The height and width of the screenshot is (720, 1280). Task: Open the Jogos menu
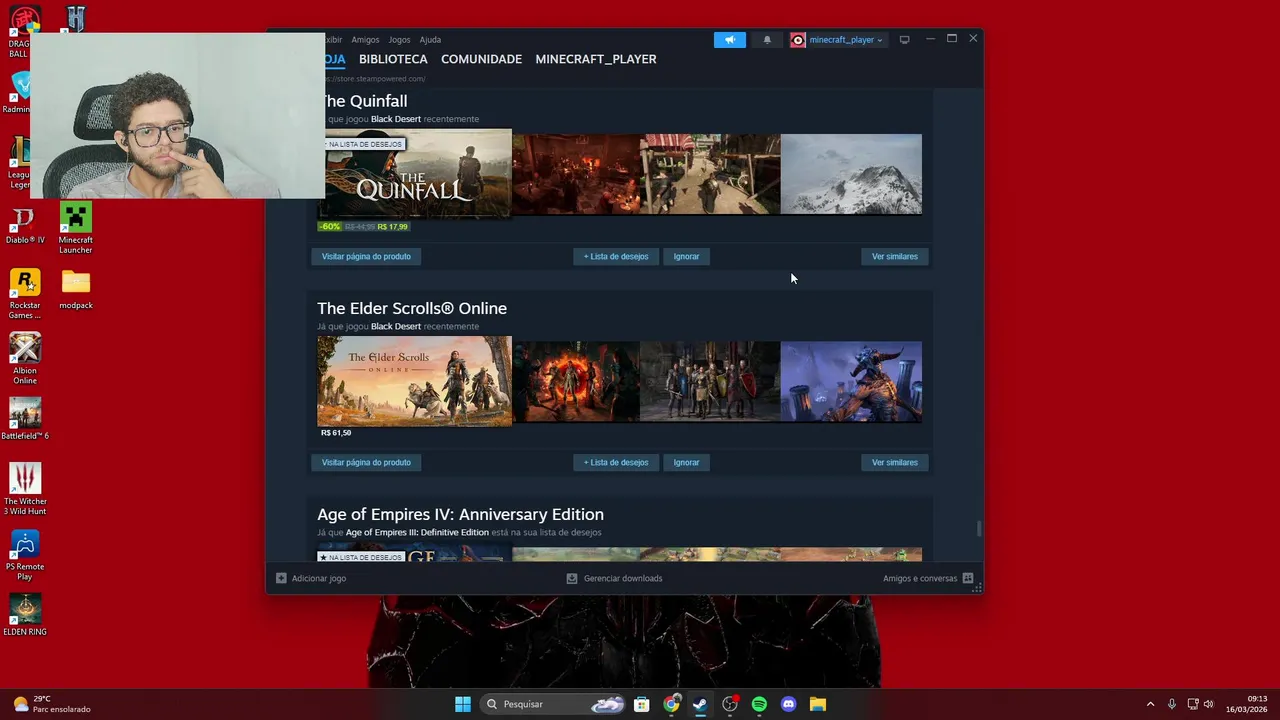point(399,40)
